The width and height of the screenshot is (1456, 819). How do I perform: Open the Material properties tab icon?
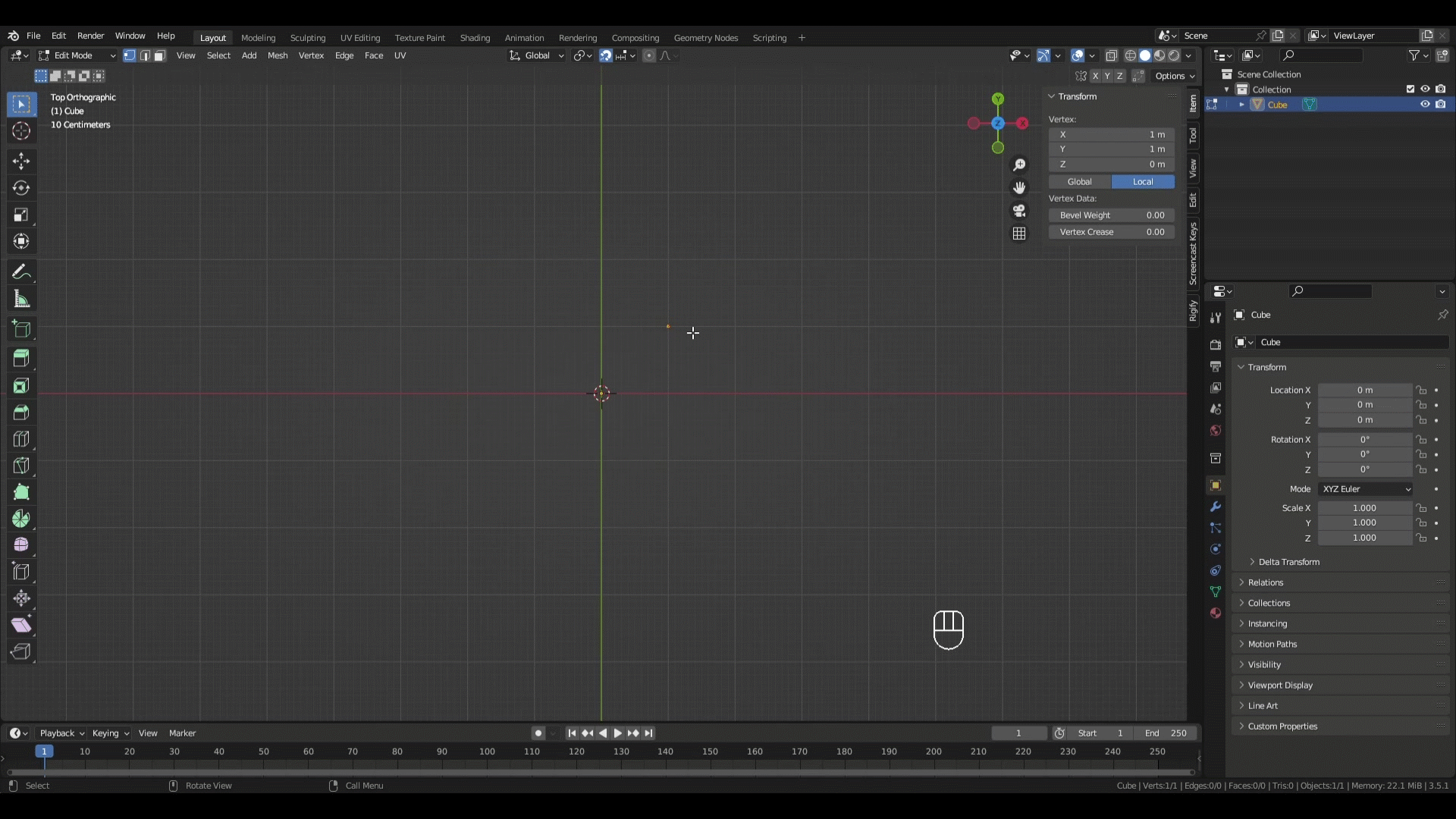click(1216, 613)
